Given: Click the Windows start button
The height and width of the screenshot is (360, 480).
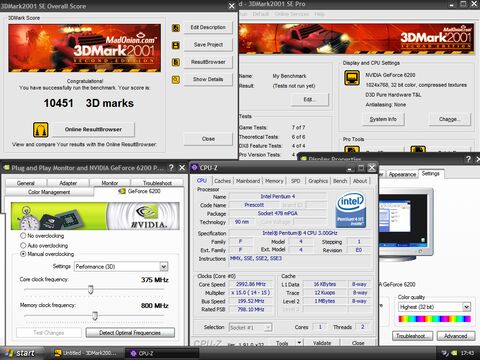Looking at the screenshot, I should click(x=20, y=353).
